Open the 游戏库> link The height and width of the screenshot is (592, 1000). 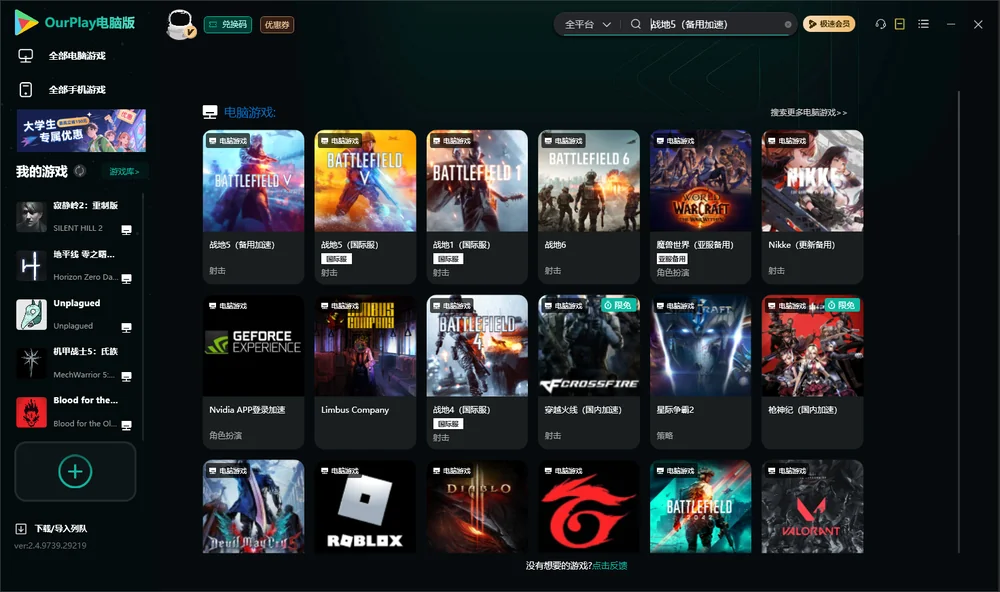124,171
